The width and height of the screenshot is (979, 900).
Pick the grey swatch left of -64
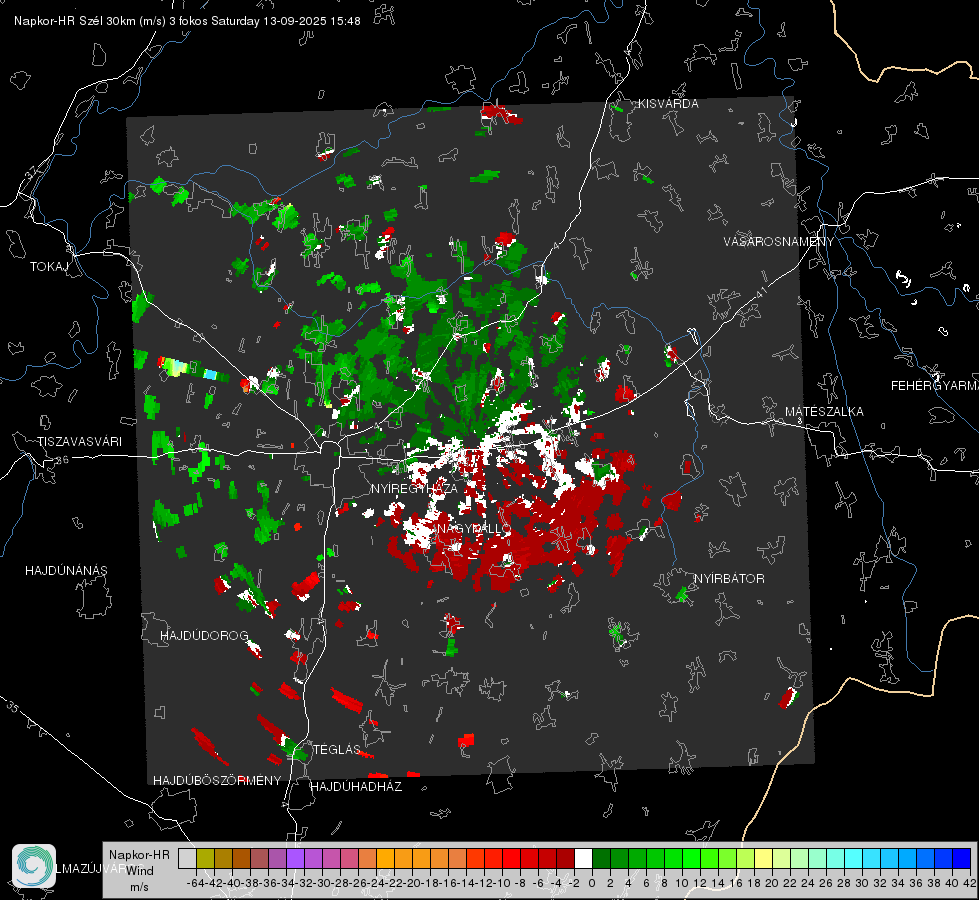[x=187, y=858]
